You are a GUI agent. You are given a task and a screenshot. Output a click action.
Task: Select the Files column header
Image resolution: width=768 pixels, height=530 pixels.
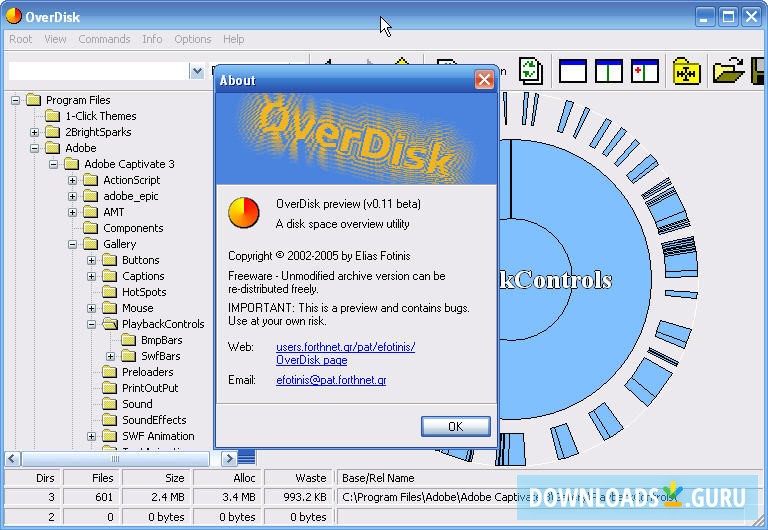[92, 478]
